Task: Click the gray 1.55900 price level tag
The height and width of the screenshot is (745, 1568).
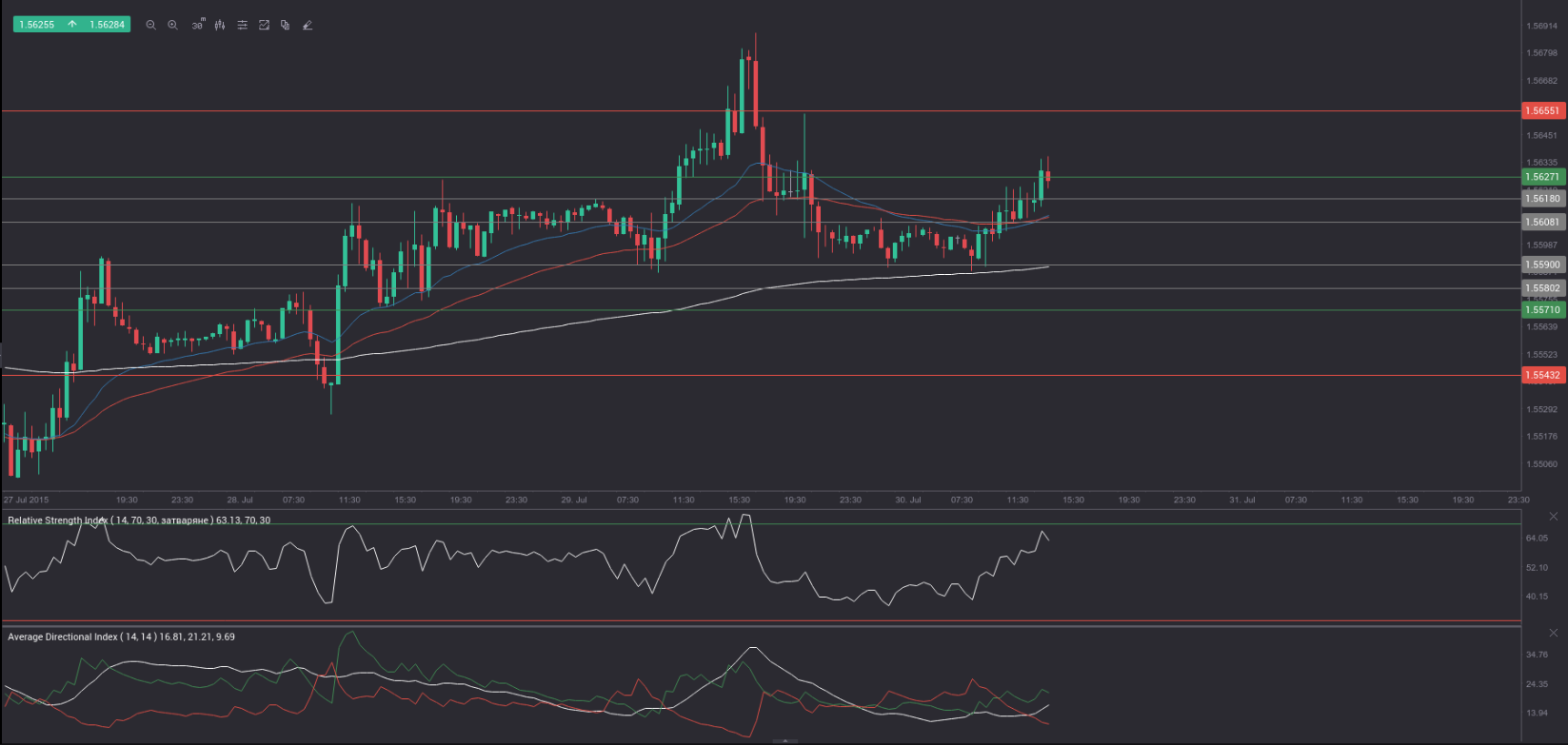Action: (1542, 265)
